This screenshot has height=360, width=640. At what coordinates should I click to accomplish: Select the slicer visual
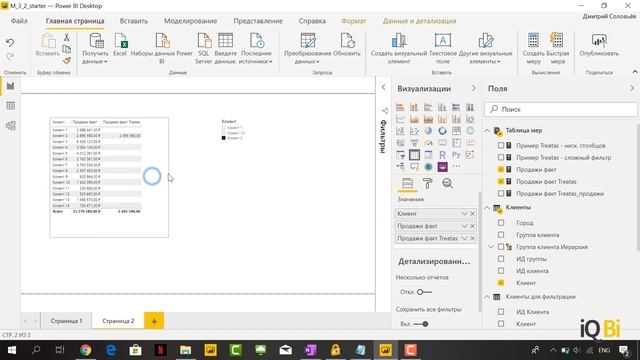click(400, 155)
